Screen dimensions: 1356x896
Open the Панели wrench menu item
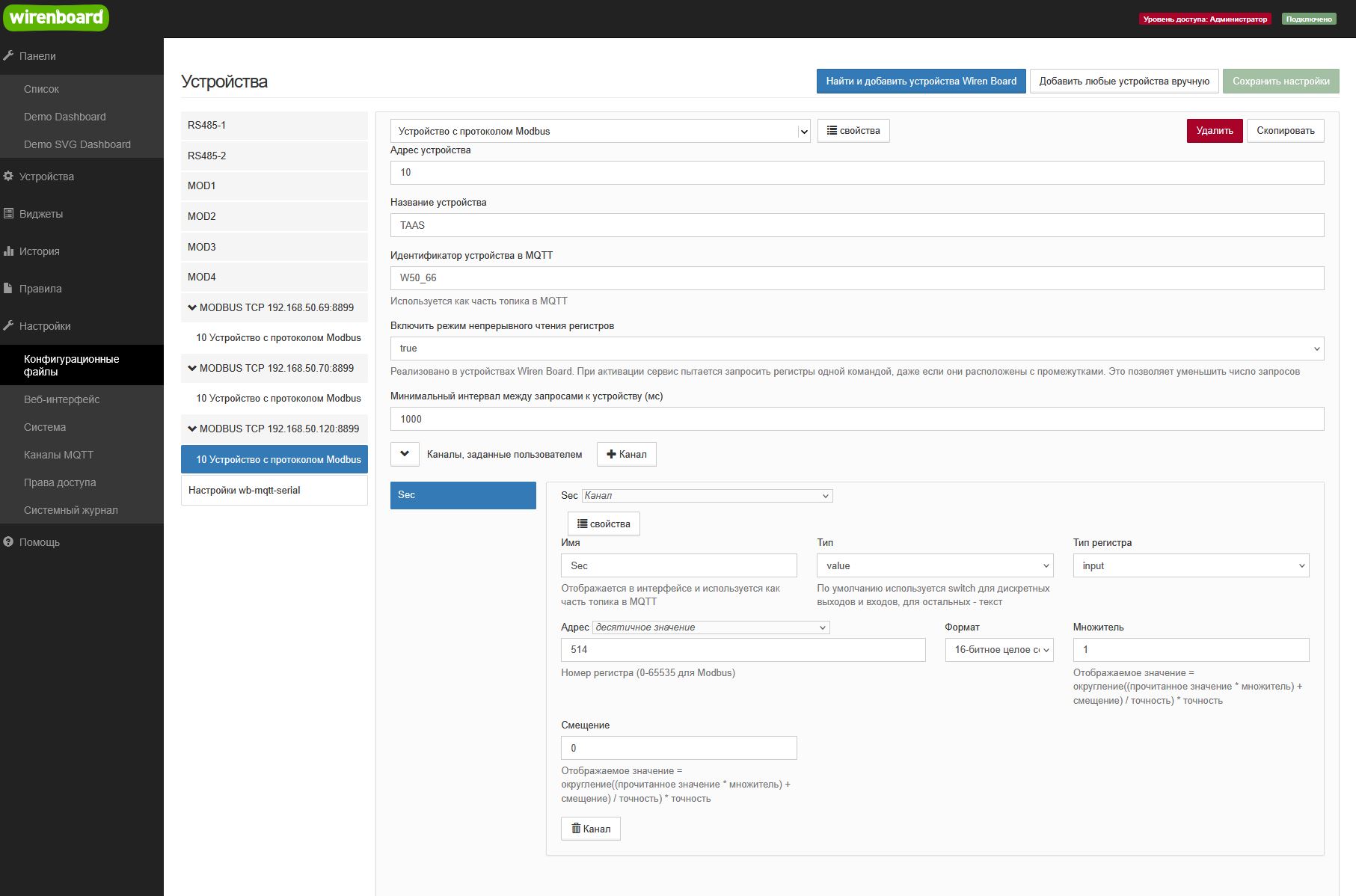[37, 56]
